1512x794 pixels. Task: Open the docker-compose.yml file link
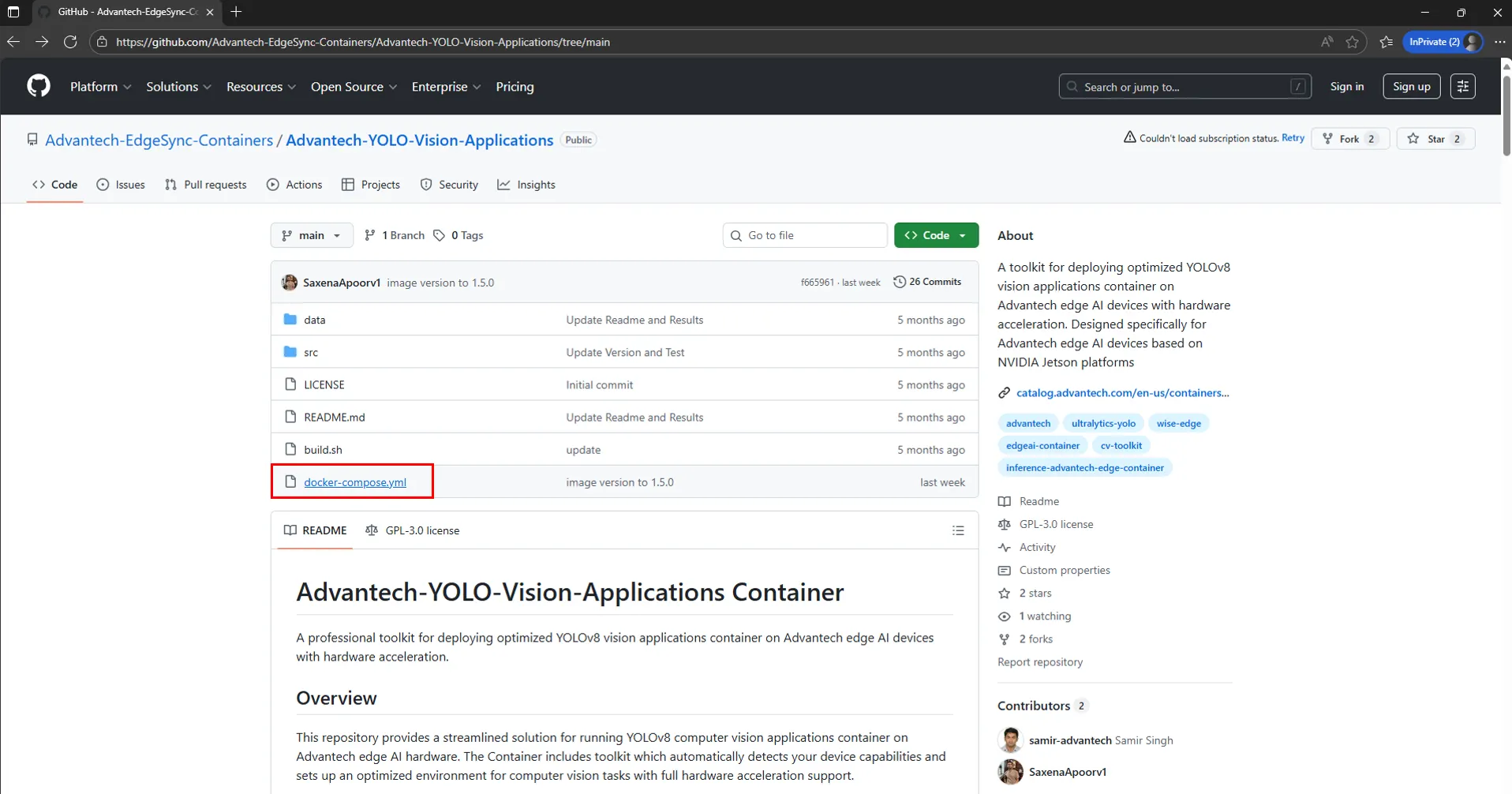tap(354, 481)
